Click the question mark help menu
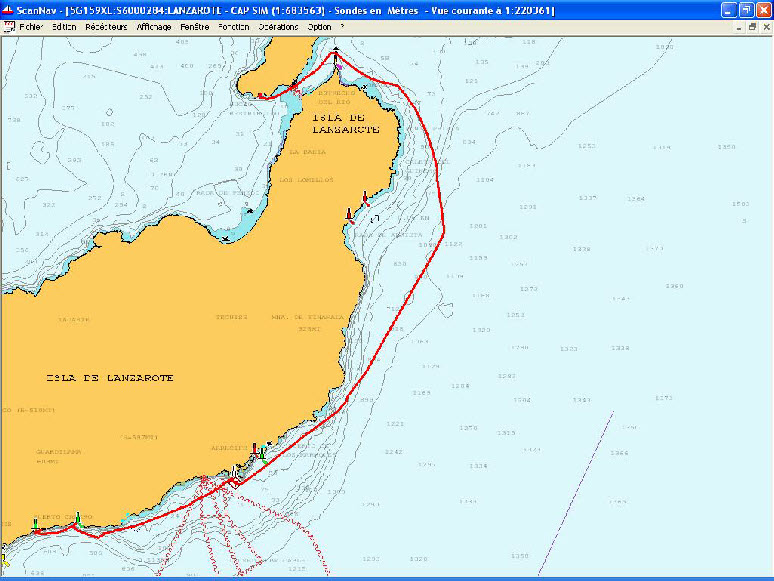Screen dimensions: 774x581 tap(342, 27)
